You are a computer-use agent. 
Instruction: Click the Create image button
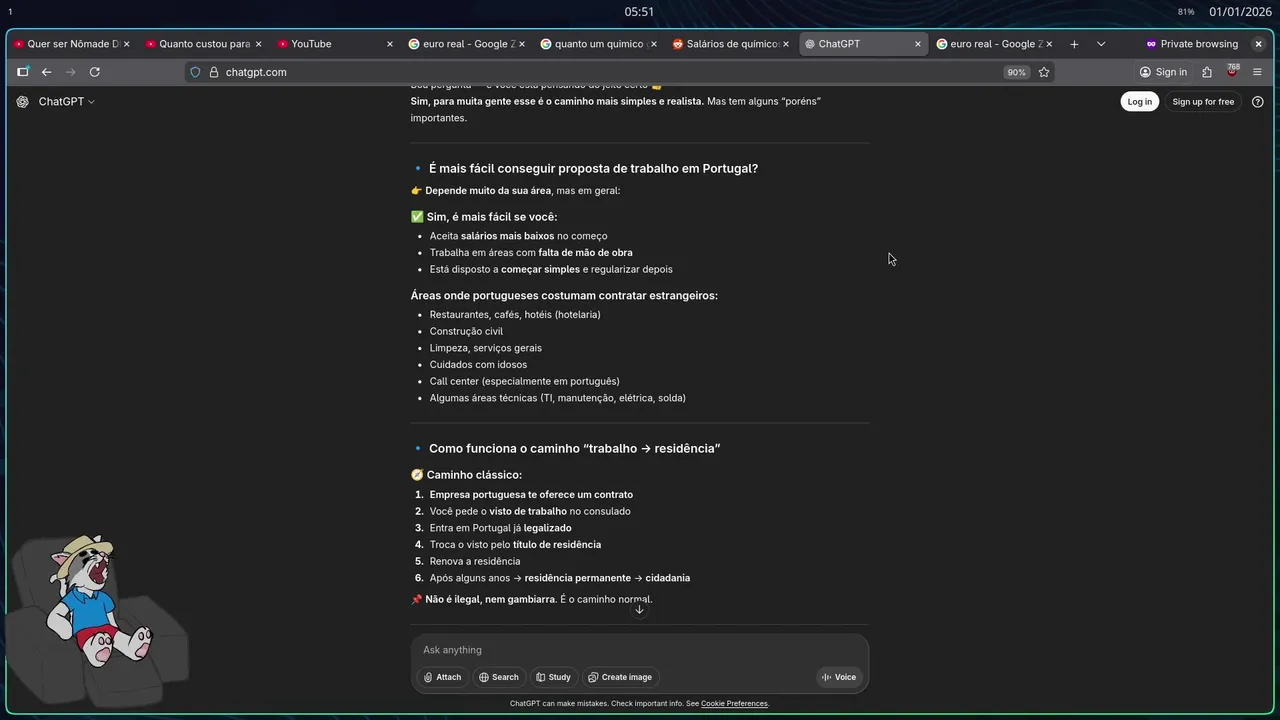click(620, 677)
